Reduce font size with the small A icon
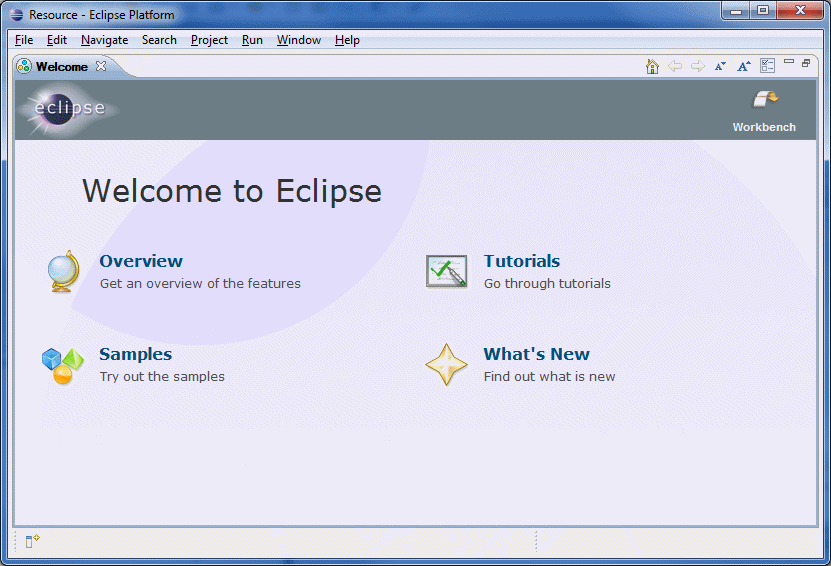Viewport: 831px width, 566px height. pos(720,66)
